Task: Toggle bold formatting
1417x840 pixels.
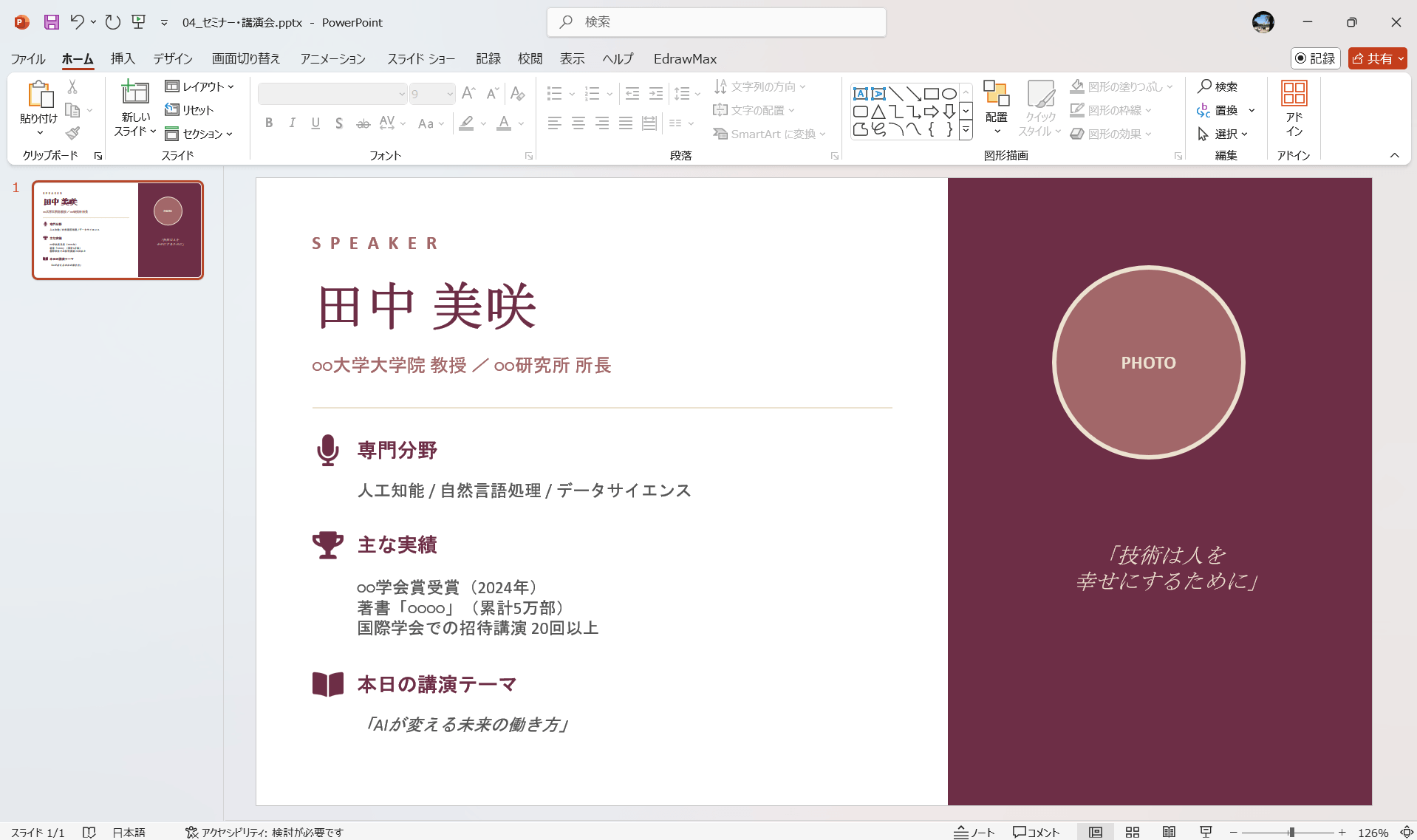Action: [x=269, y=123]
